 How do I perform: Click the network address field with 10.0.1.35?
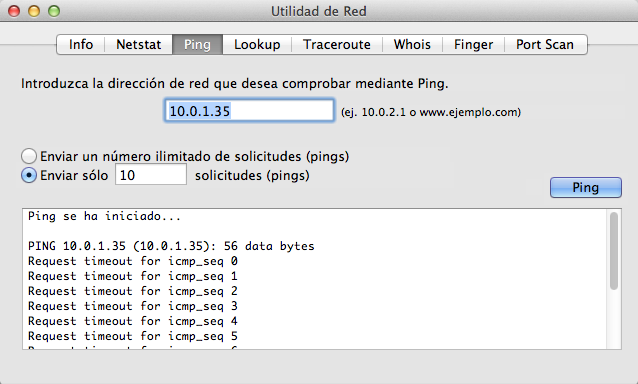(249, 110)
